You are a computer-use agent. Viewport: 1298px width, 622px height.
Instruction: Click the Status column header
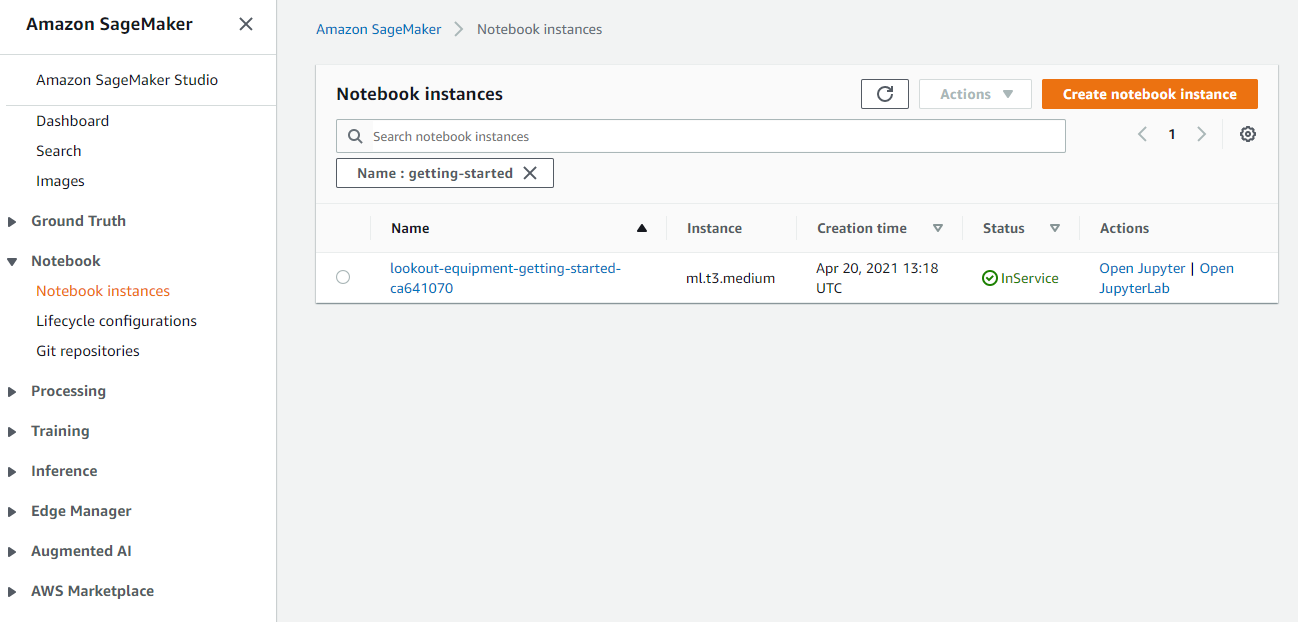(1004, 228)
